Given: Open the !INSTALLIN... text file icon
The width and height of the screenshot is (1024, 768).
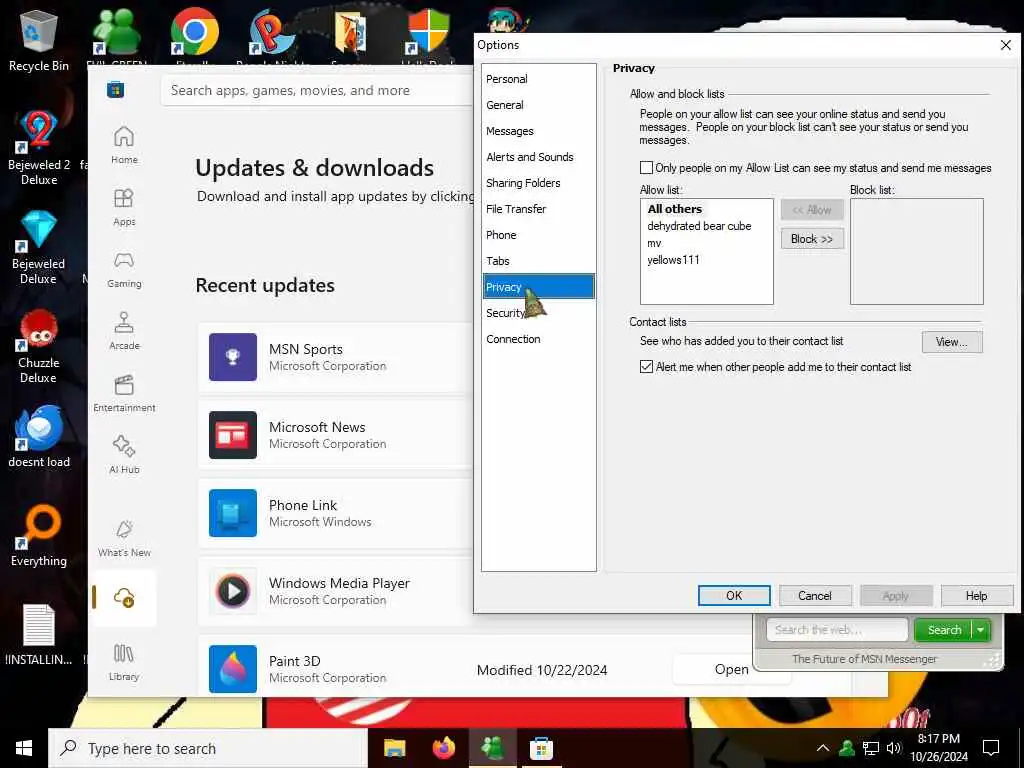Looking at the screenshot, I should [x=39, y=635].
